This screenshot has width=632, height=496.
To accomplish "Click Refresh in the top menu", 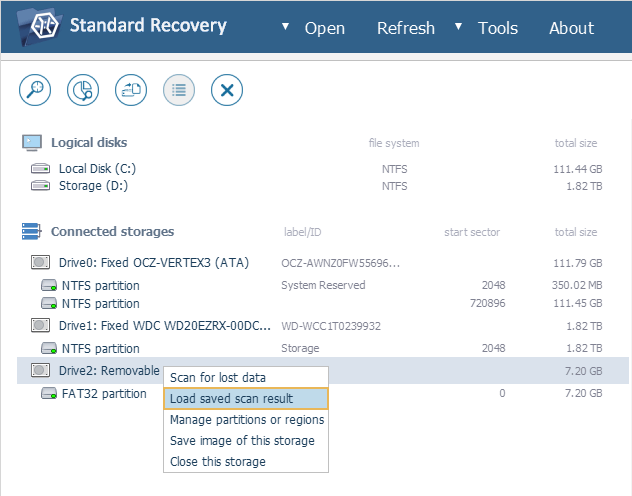I will coord(405,28).
